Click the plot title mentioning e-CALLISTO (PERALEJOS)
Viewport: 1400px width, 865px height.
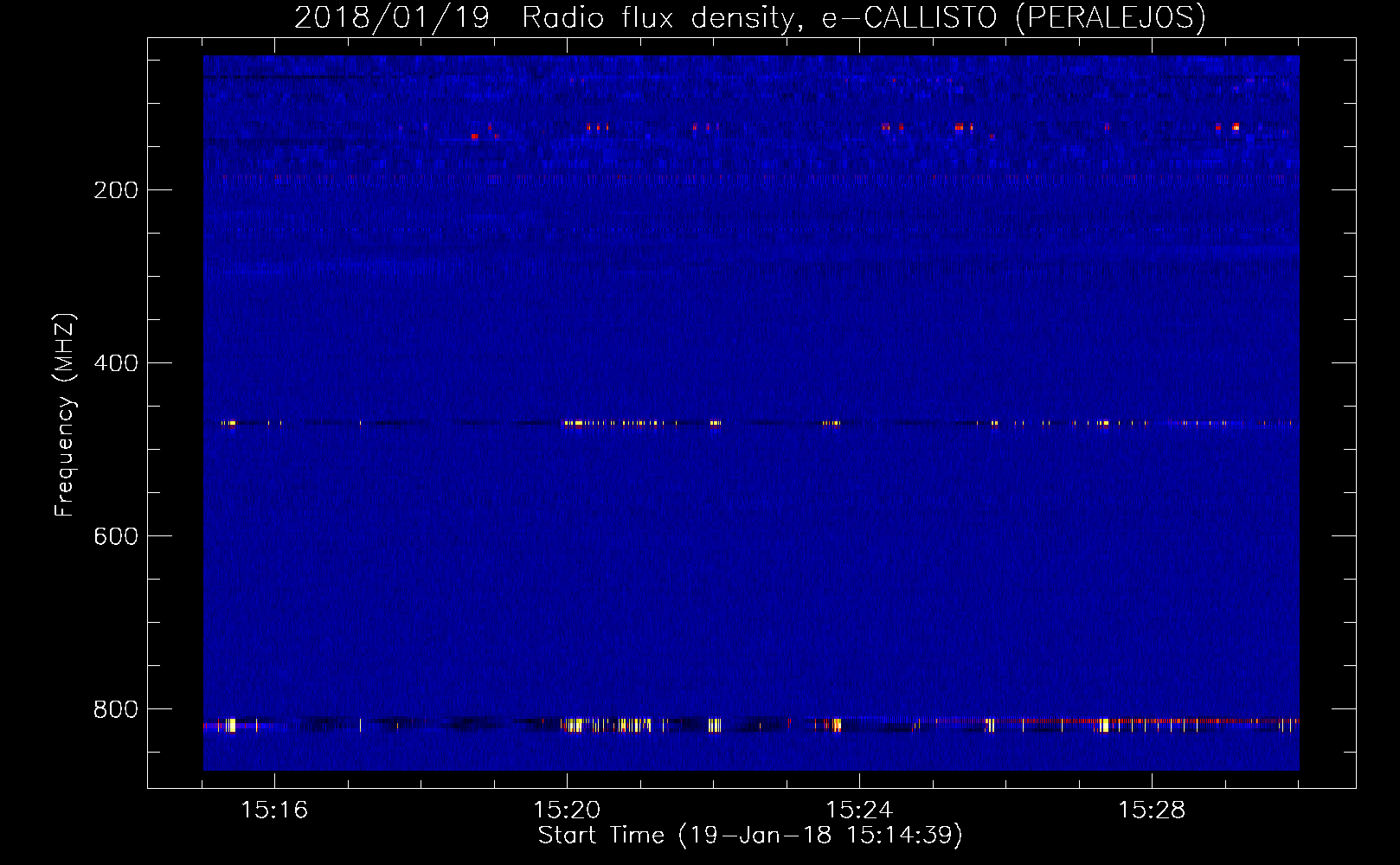pos(750,17)
